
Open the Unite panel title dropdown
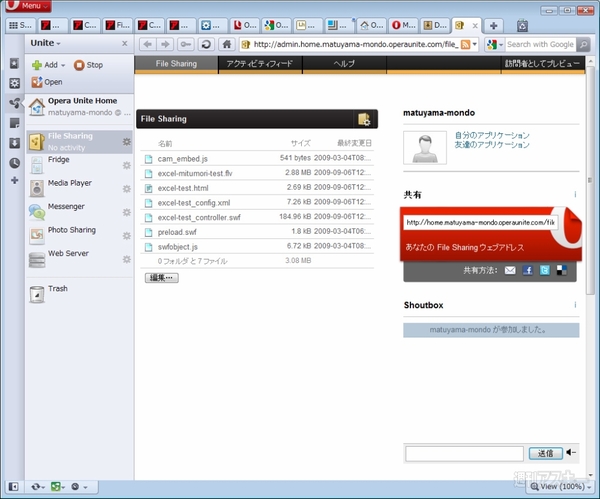point(45,43)
